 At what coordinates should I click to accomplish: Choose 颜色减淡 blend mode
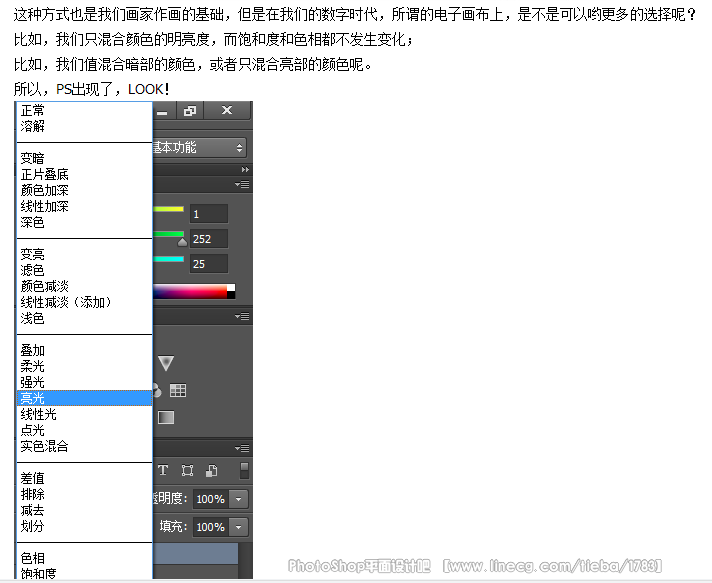coord(84,287)
